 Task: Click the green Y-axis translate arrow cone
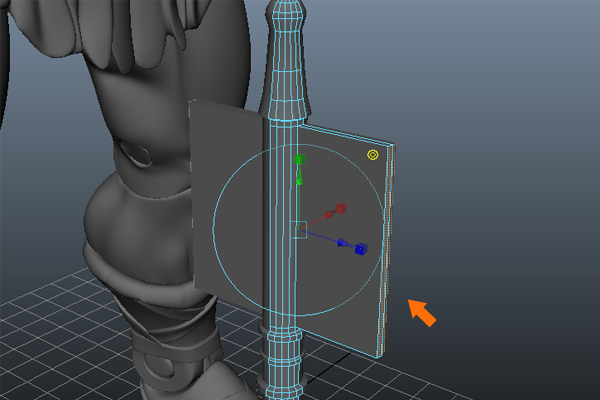(x=299, y=177)
